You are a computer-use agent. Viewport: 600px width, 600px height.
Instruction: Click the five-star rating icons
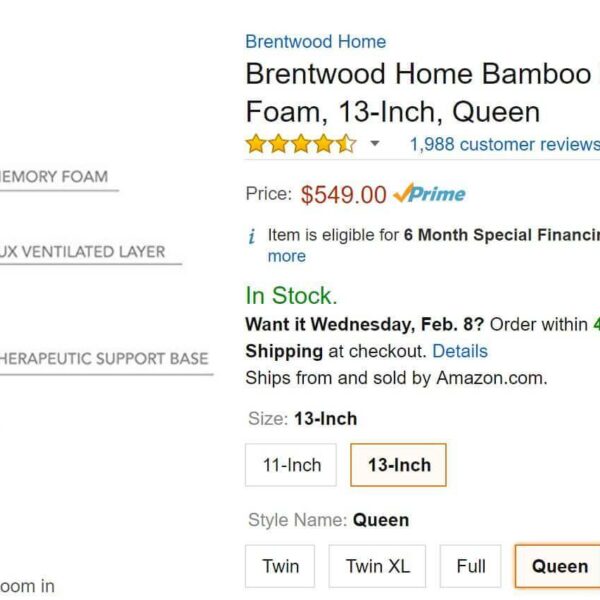coord(301,144)
